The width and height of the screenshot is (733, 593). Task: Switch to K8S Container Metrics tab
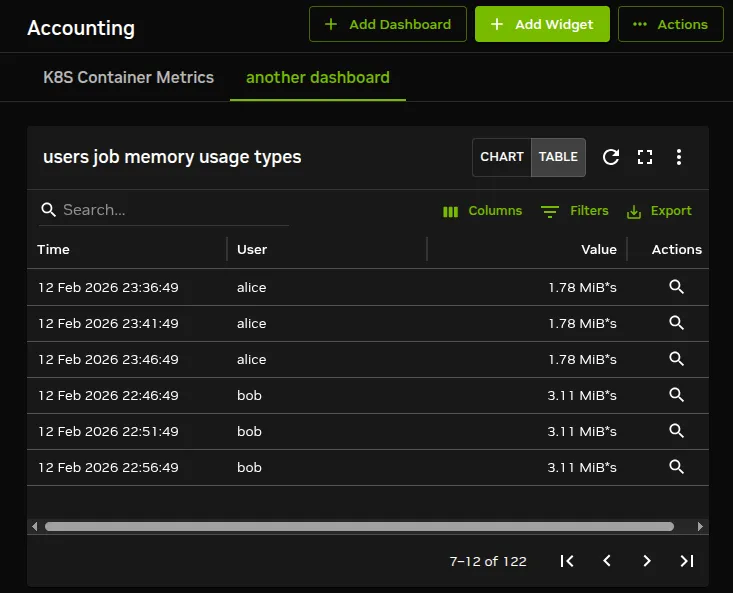click(x=129, y=77)
